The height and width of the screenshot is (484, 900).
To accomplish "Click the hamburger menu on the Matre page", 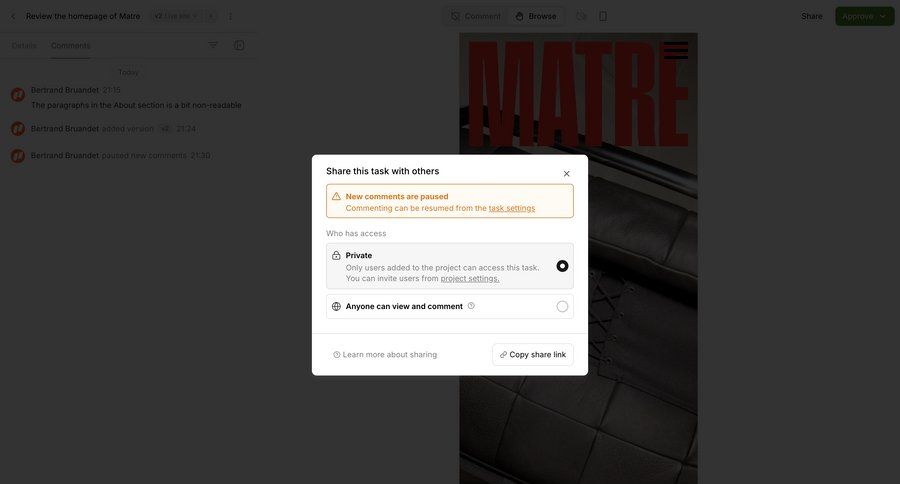I will tap(676, 50).
